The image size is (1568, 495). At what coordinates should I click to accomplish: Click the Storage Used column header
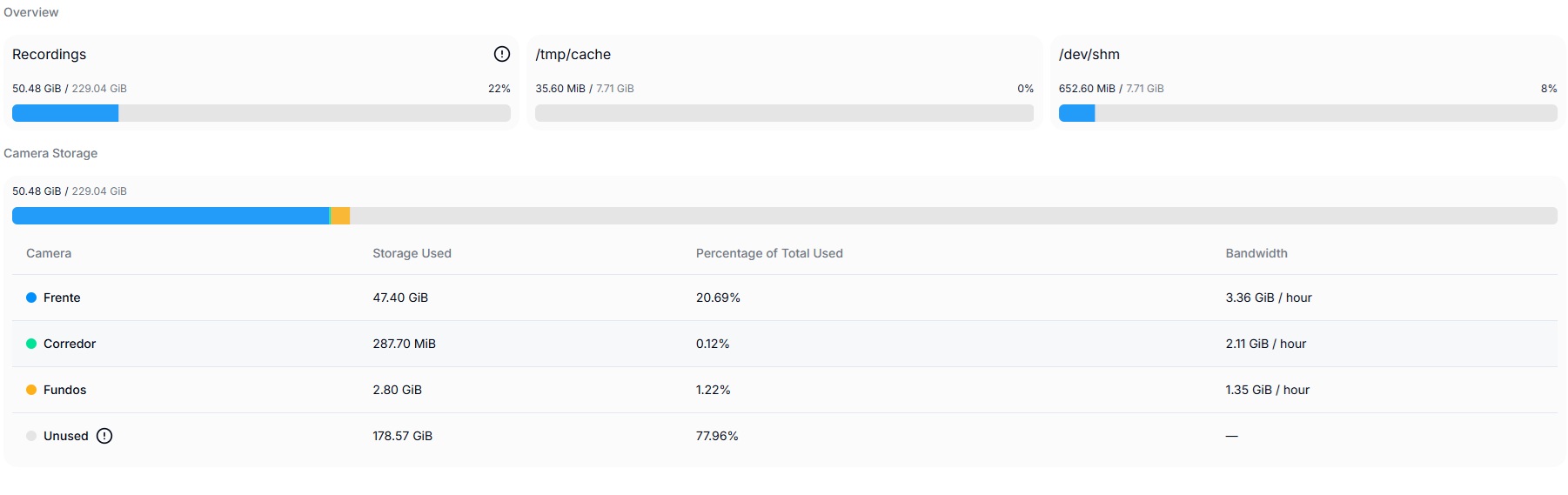pyautogui.click(x=412, y=253)
